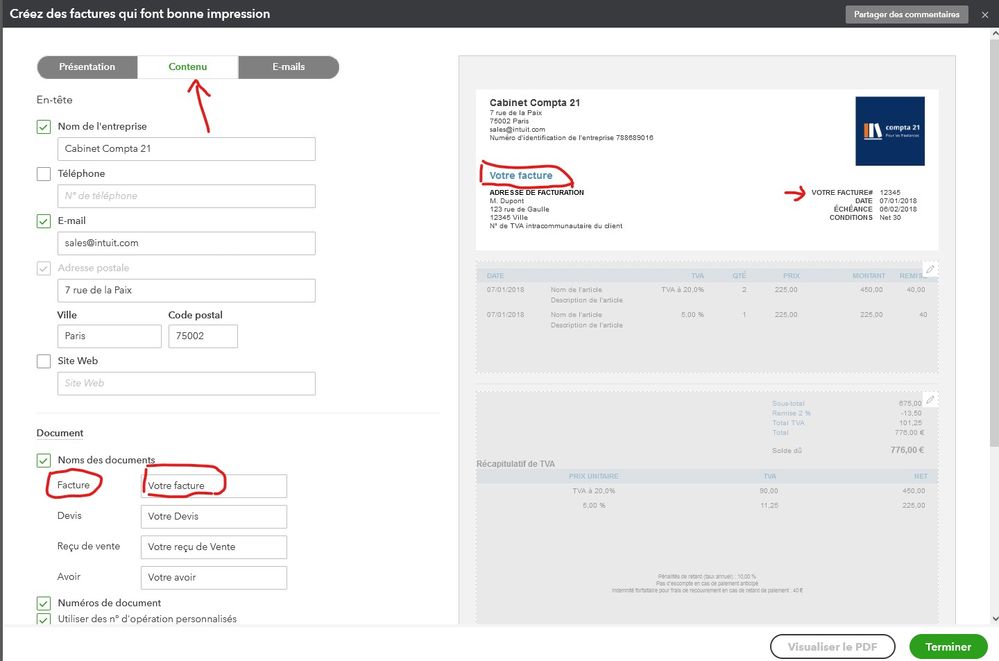Switch to the Présentation tab
Image resolution: width=999 pixels, height=661 pixels.
[87, 67]
